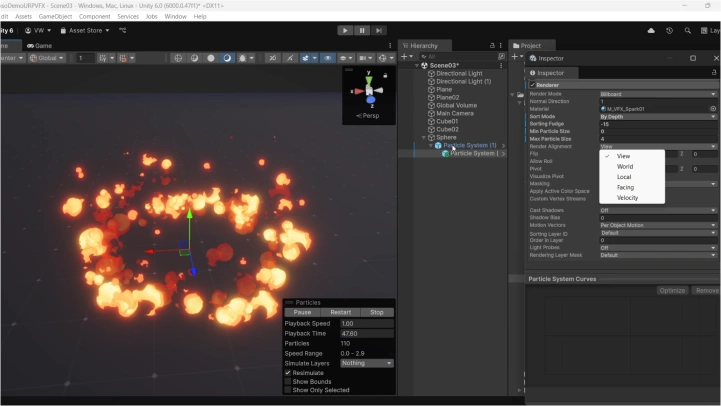Click the Optimize curves button
Viewport: 721px width, 406px height.
coord(672,291)
